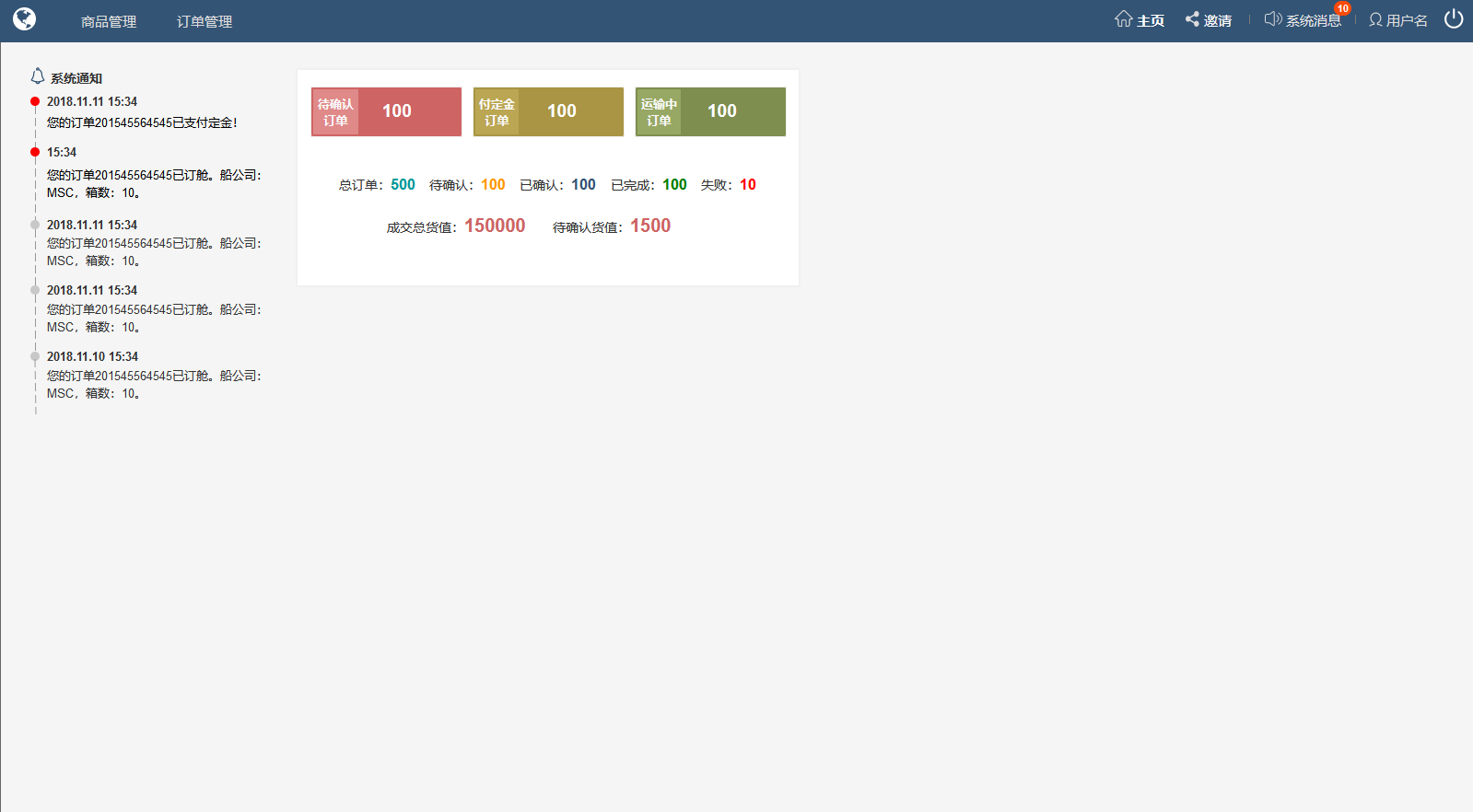Click the bell icon beside 系统通知
This screenshot has height=812, width=1473.
[38, 76]
